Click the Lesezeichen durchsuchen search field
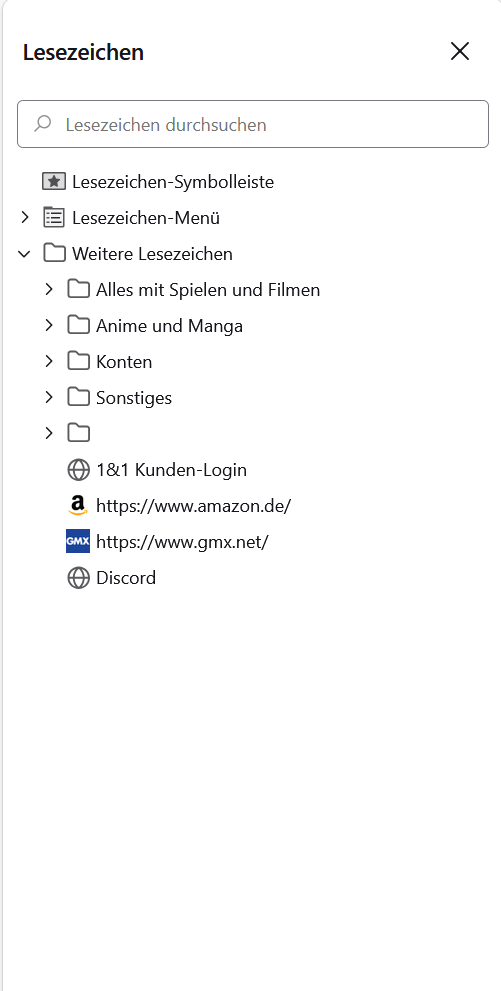This screenshot has width=501, height=991. [x=253, y=124]
